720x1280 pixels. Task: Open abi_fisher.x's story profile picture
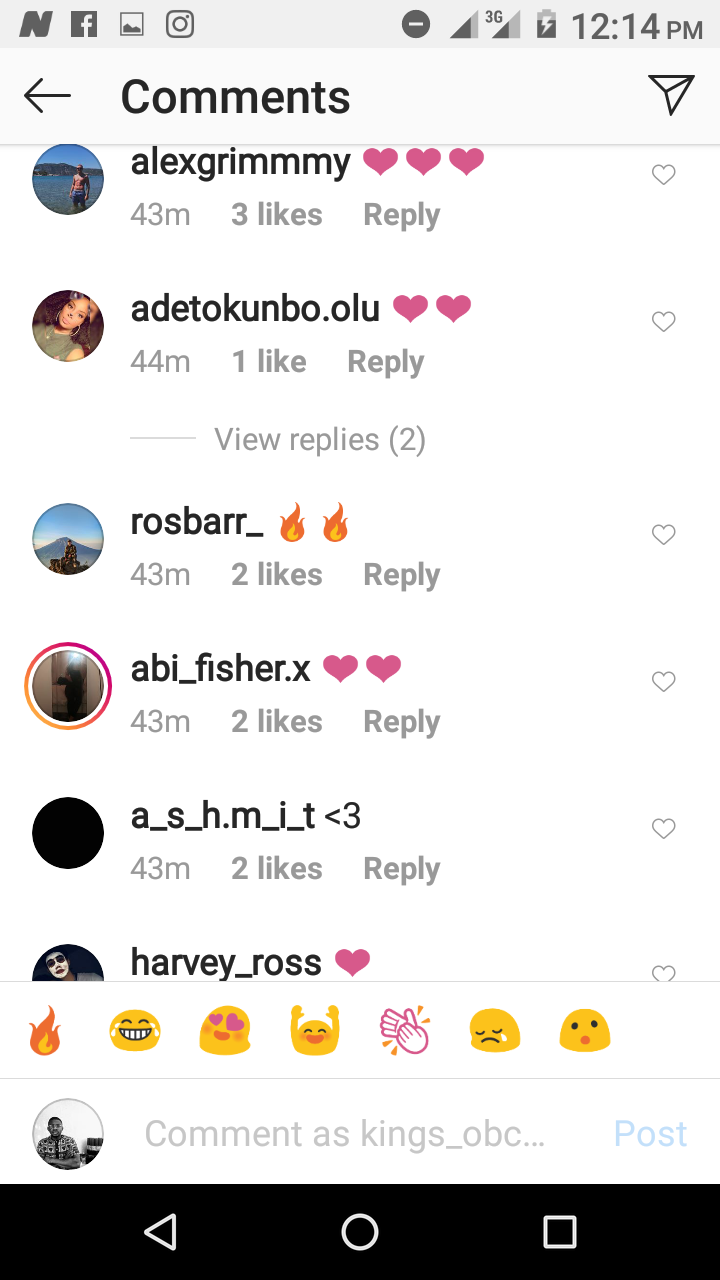tap(68, 686)
